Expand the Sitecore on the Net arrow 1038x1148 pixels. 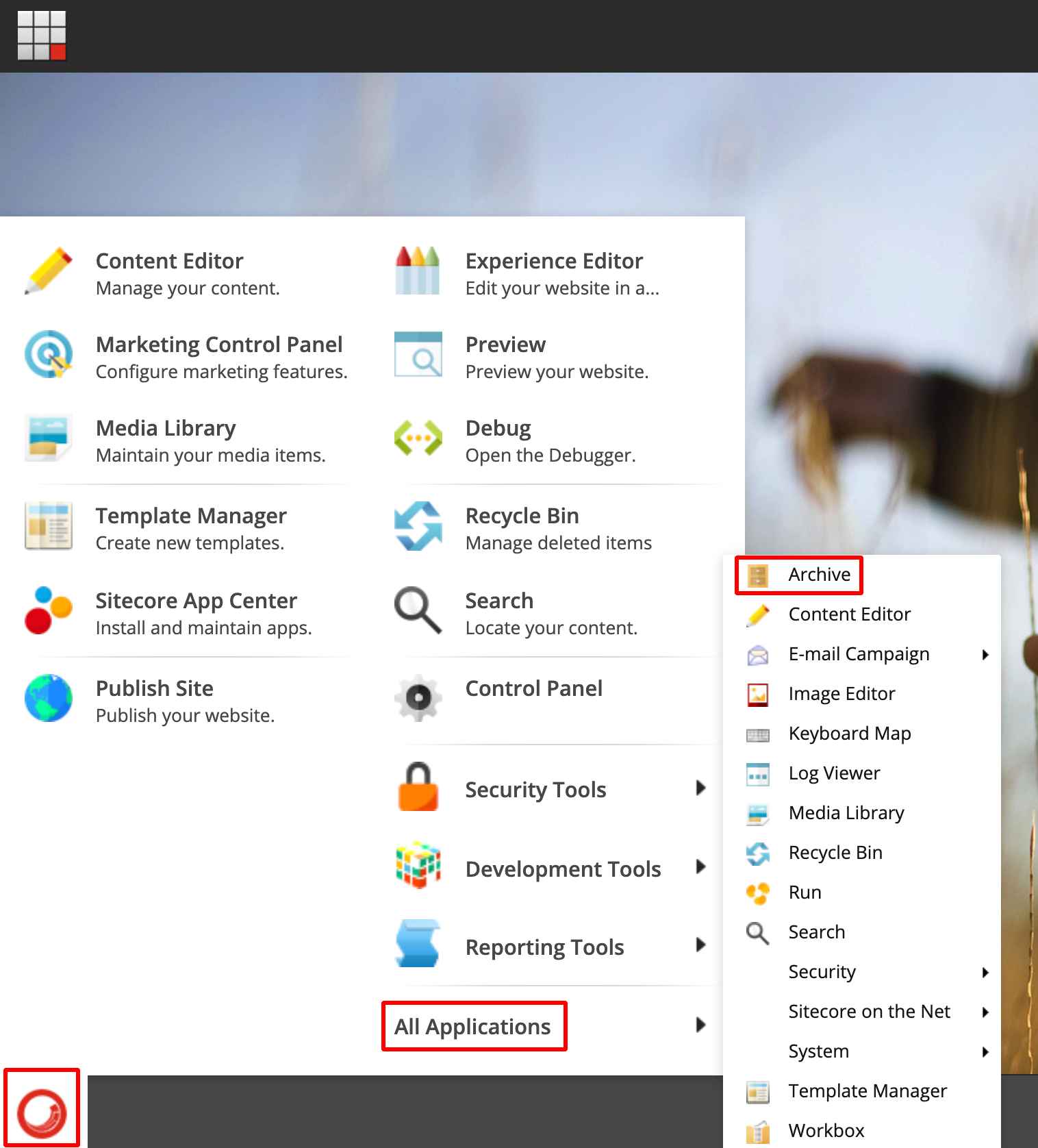pyautogui.click(x=985, y=1012)
